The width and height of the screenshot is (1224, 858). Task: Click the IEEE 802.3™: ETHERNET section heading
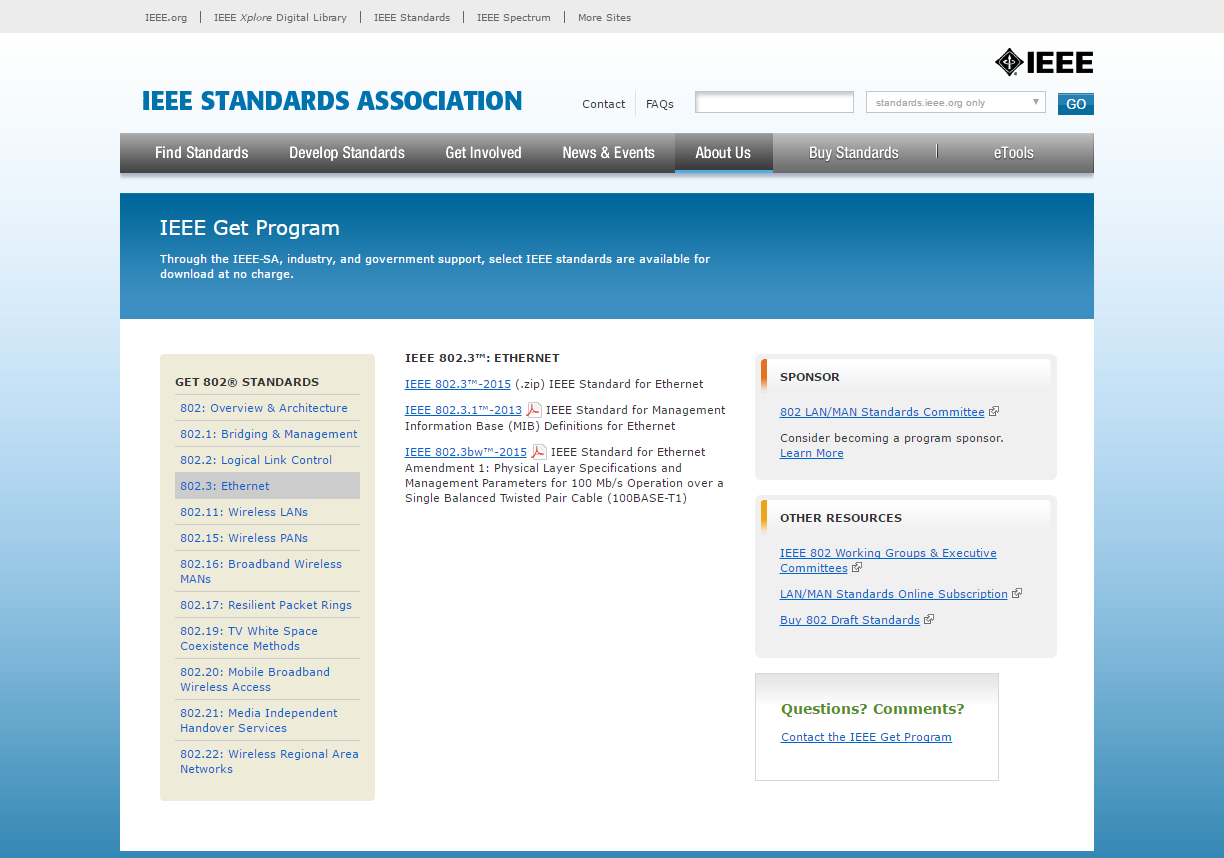coord(482,358)
